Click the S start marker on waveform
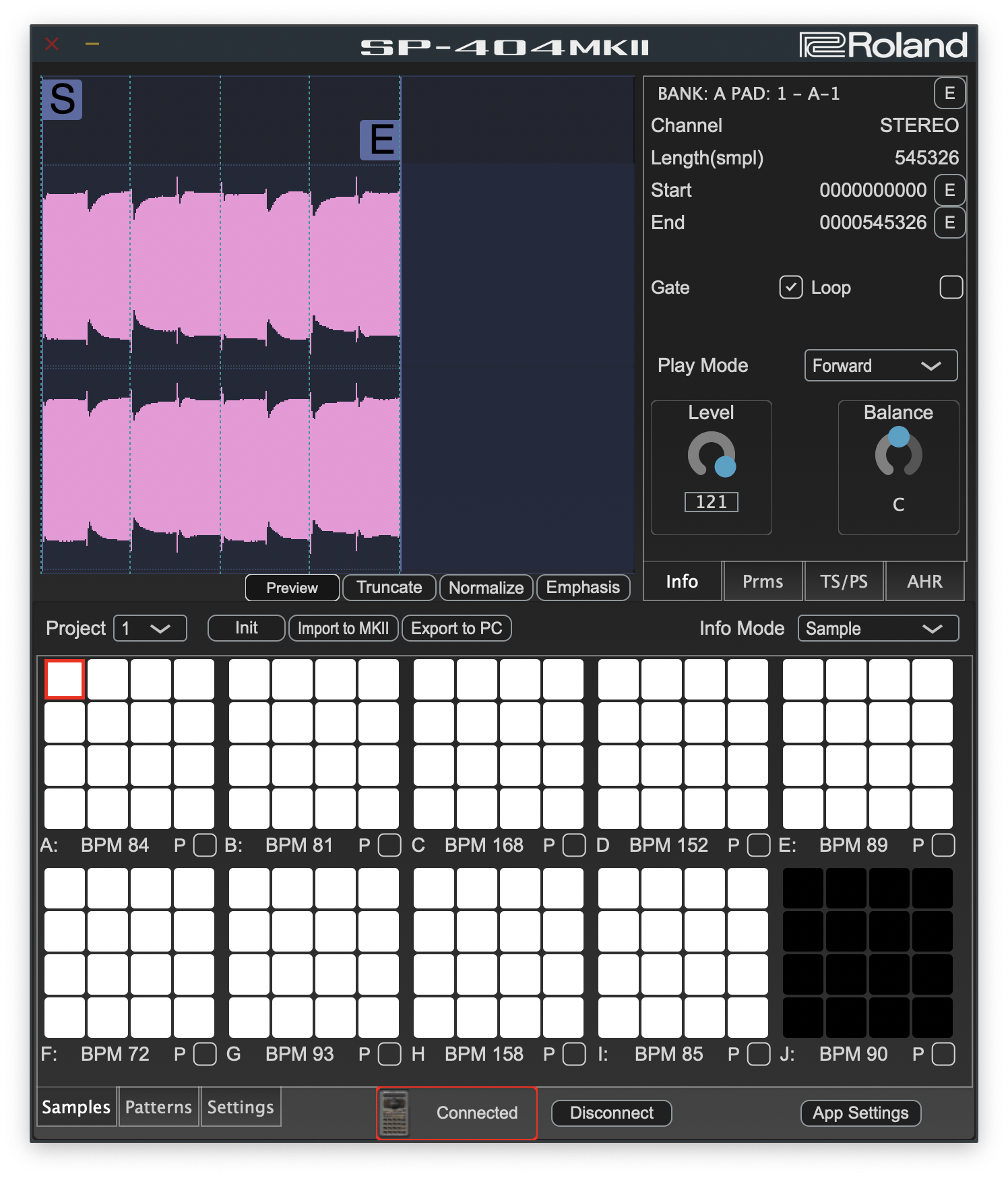The image size is (1008, 1178). tap(62, 99)
